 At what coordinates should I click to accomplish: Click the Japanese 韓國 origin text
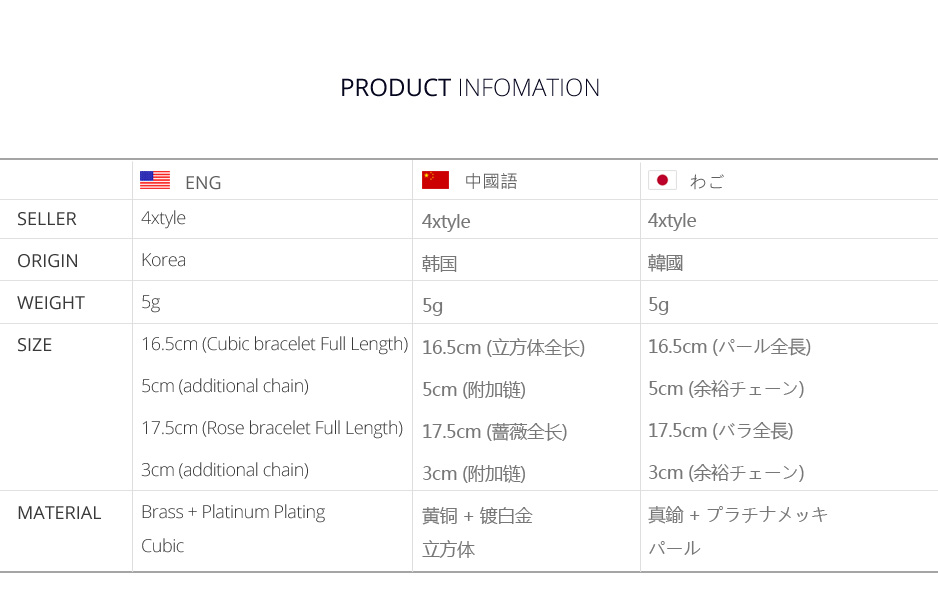(666, 263)
